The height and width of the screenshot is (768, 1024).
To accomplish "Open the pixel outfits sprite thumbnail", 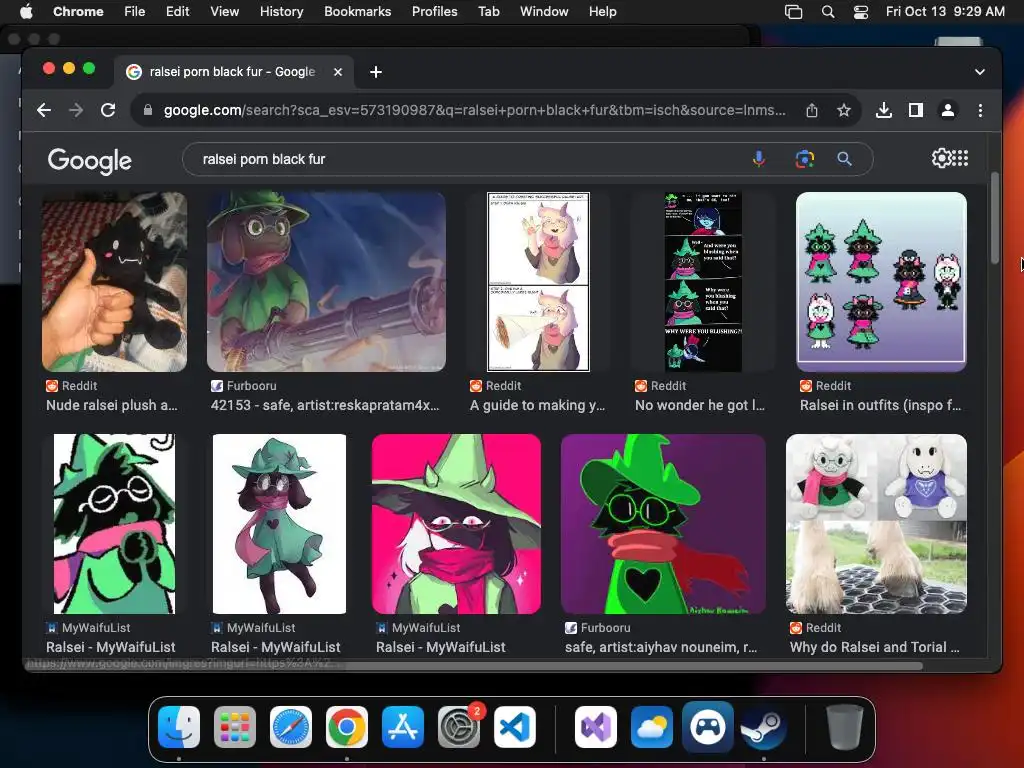I will 881,281.
